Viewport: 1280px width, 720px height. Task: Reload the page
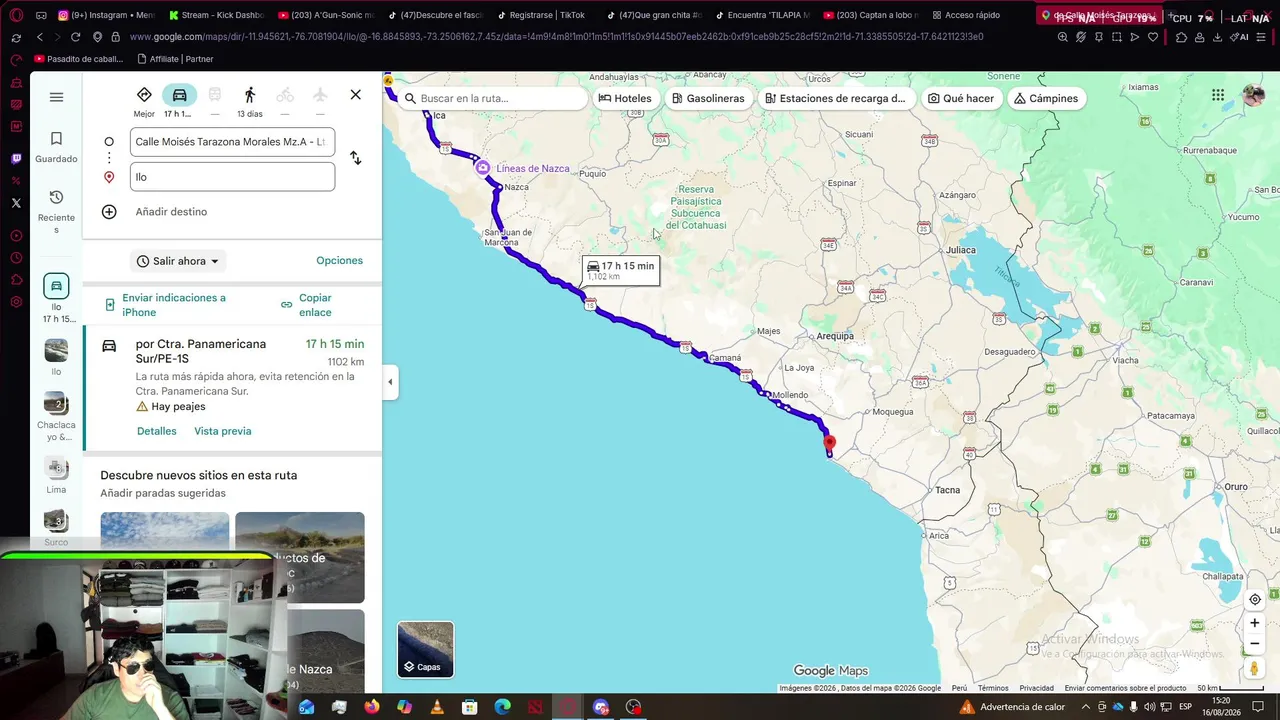pos(75,37)
